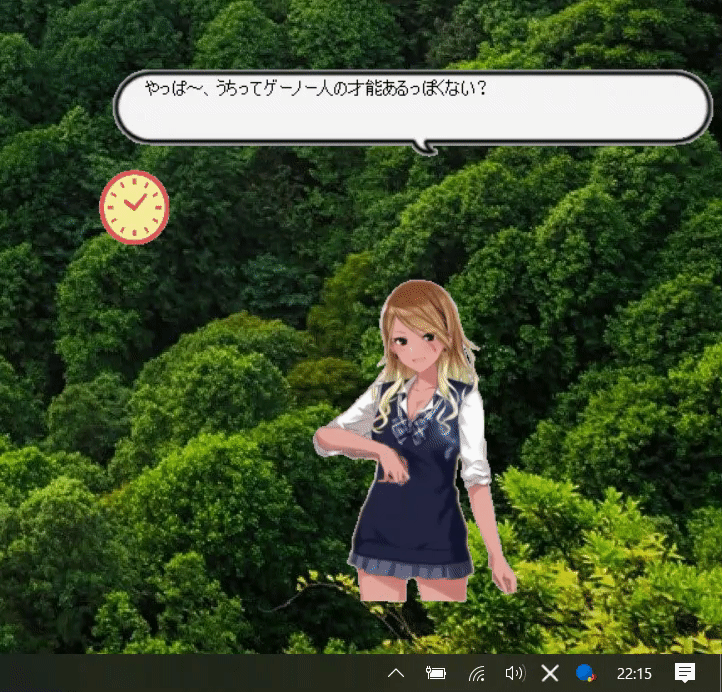Open the blue circle tray icon
Viewport: 722px width, 692px height.
click(587, 673)
